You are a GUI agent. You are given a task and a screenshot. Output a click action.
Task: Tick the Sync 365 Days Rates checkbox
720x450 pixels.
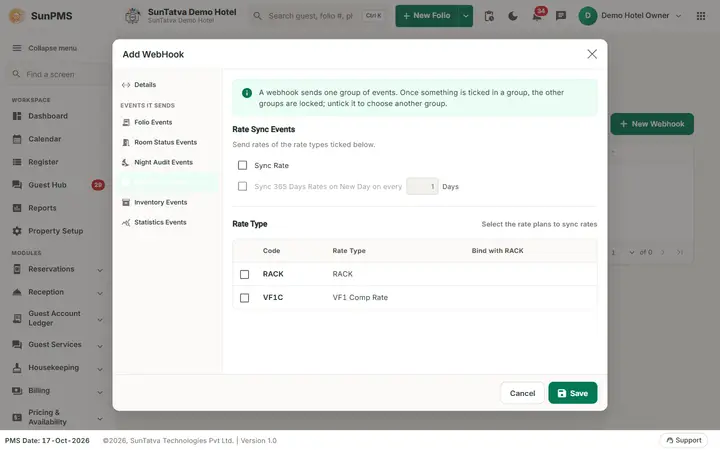point(242,186)
